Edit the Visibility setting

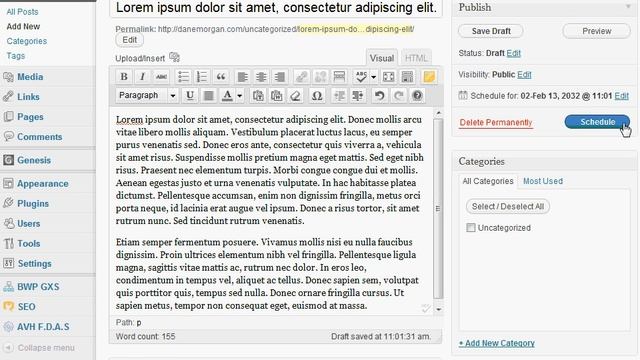[524, 75]
